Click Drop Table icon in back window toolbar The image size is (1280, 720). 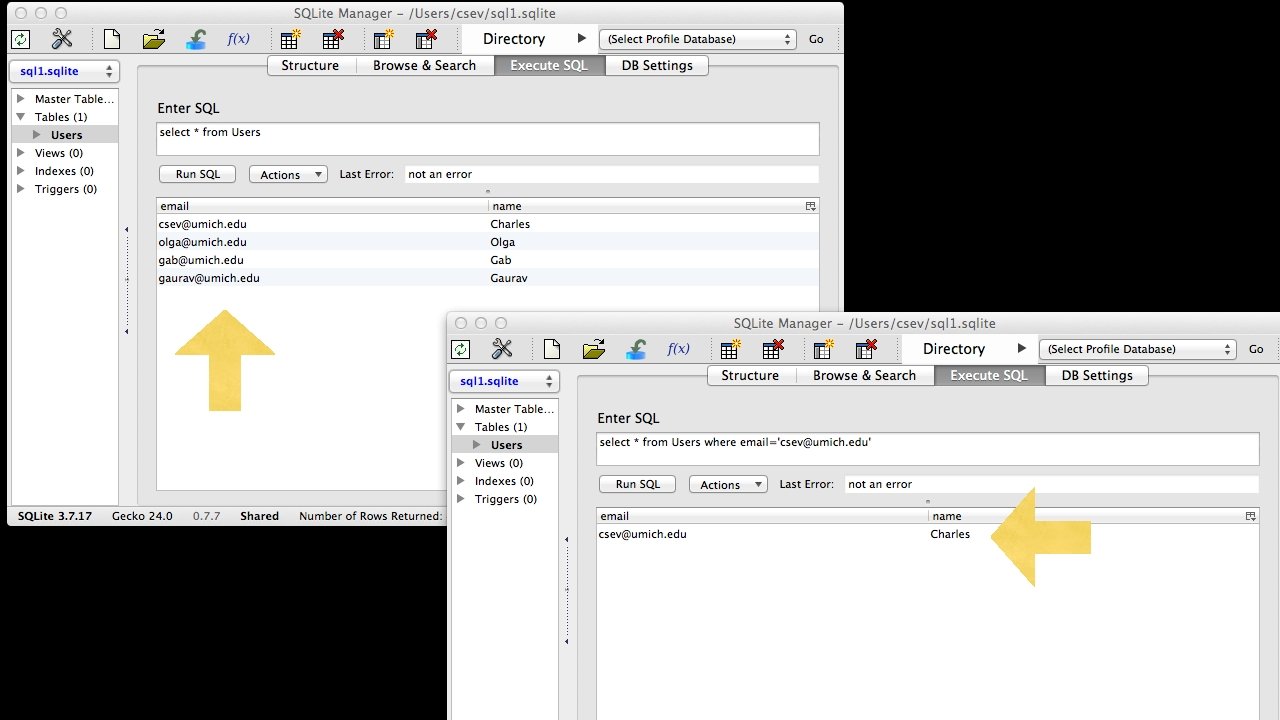333,39
